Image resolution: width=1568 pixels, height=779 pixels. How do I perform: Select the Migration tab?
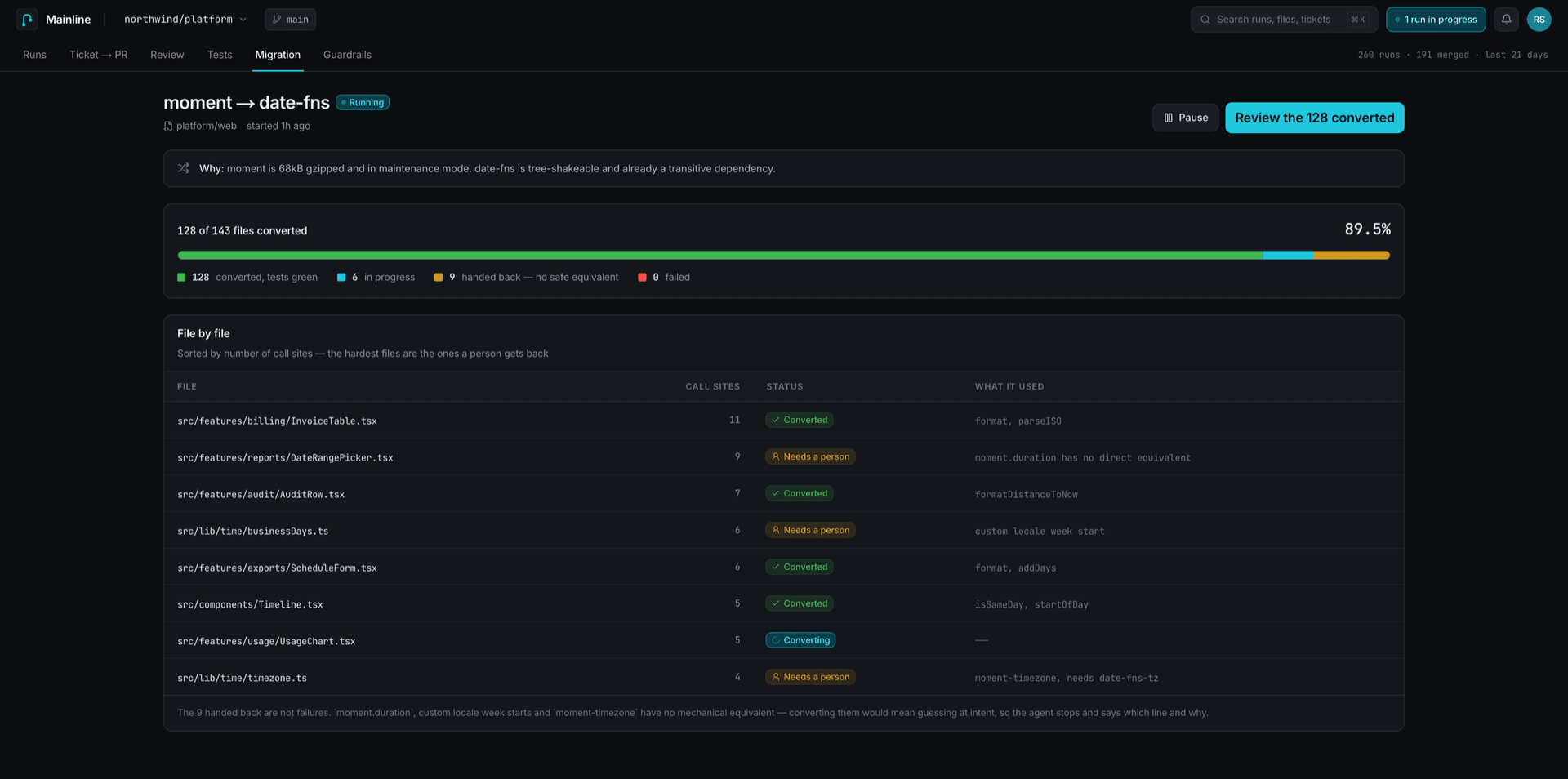coord(278,55)
